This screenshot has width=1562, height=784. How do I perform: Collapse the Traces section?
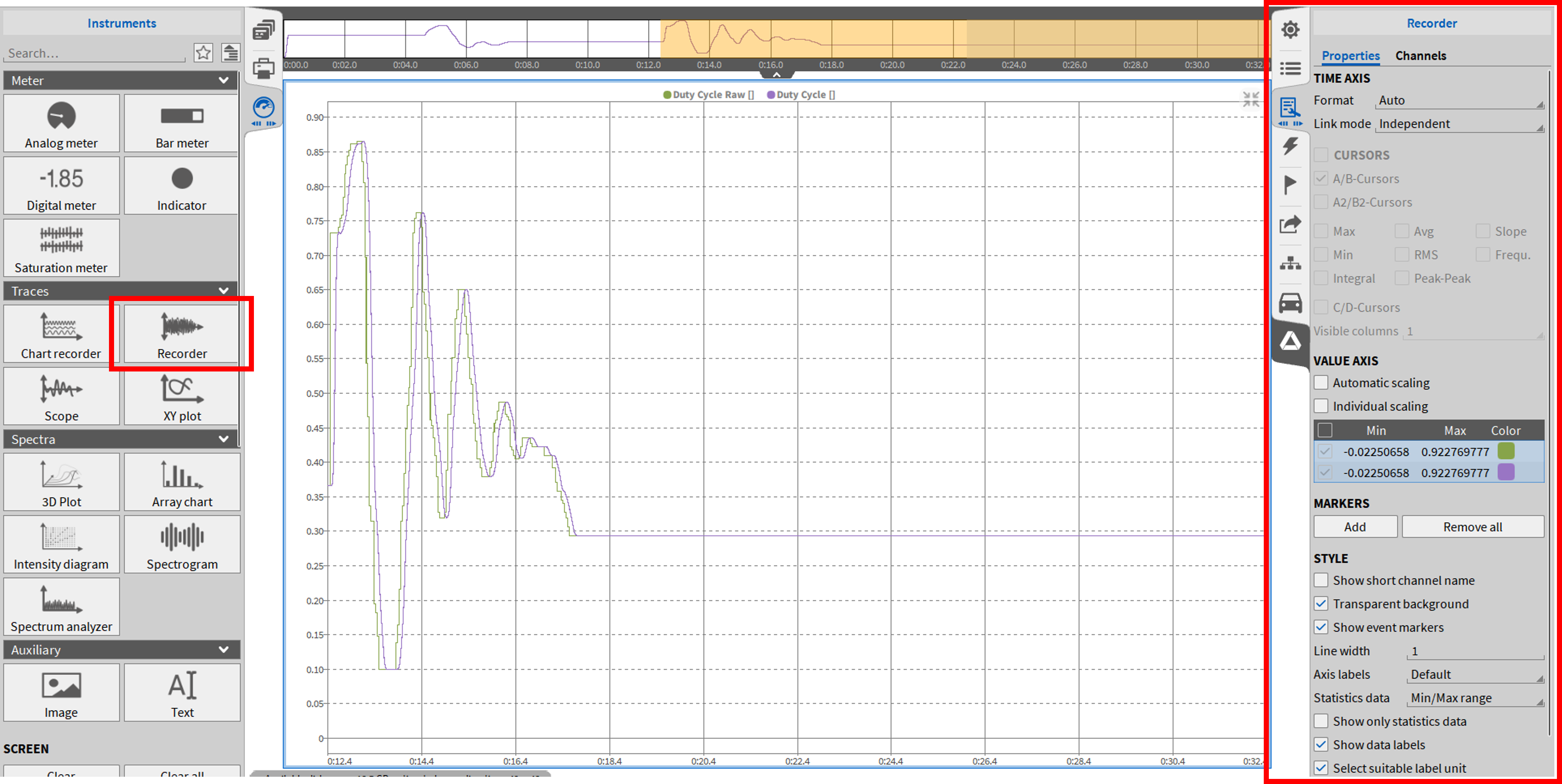pyautogui.click(x=223, y=291)
